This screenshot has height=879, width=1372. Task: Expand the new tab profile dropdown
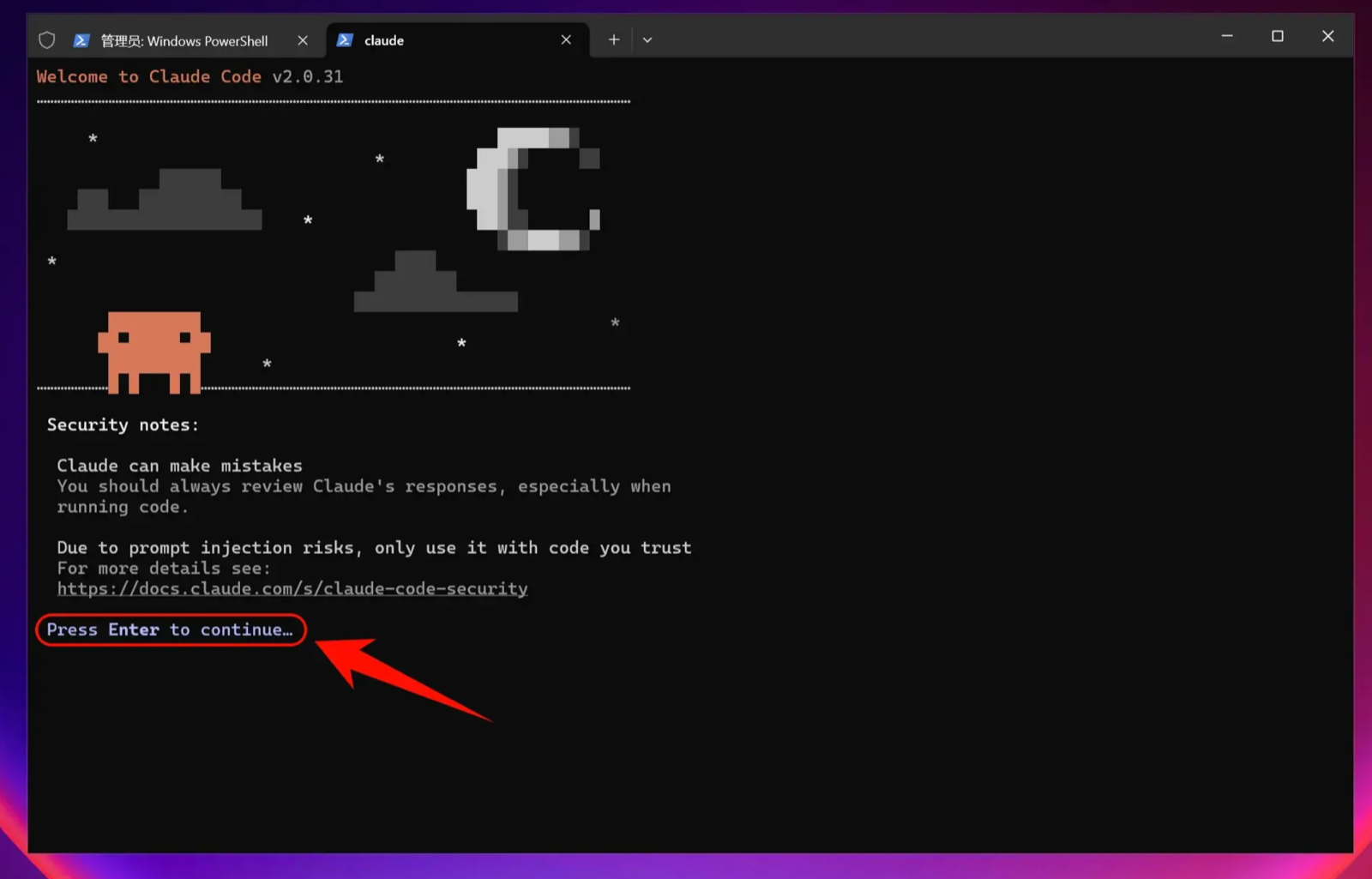coord(647,39)
